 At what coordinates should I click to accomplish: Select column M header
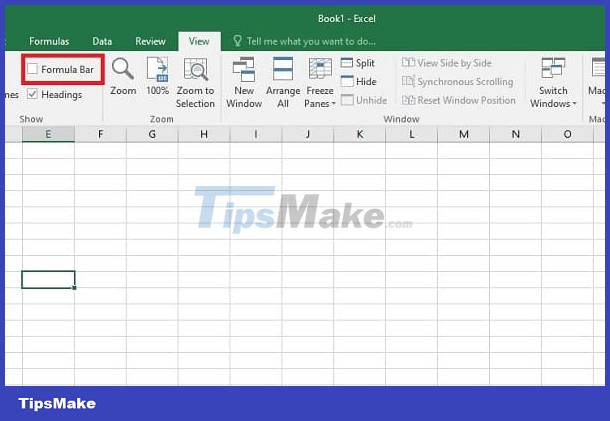coord(463,134)
